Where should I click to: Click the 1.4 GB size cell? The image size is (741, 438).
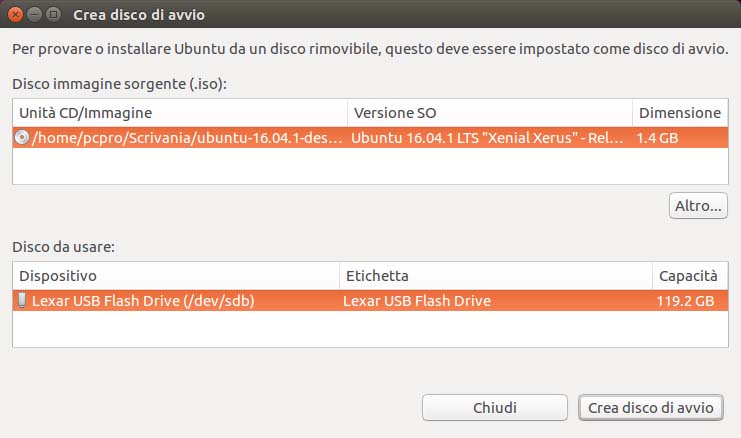pyautogui.click(x=658, y=138)
